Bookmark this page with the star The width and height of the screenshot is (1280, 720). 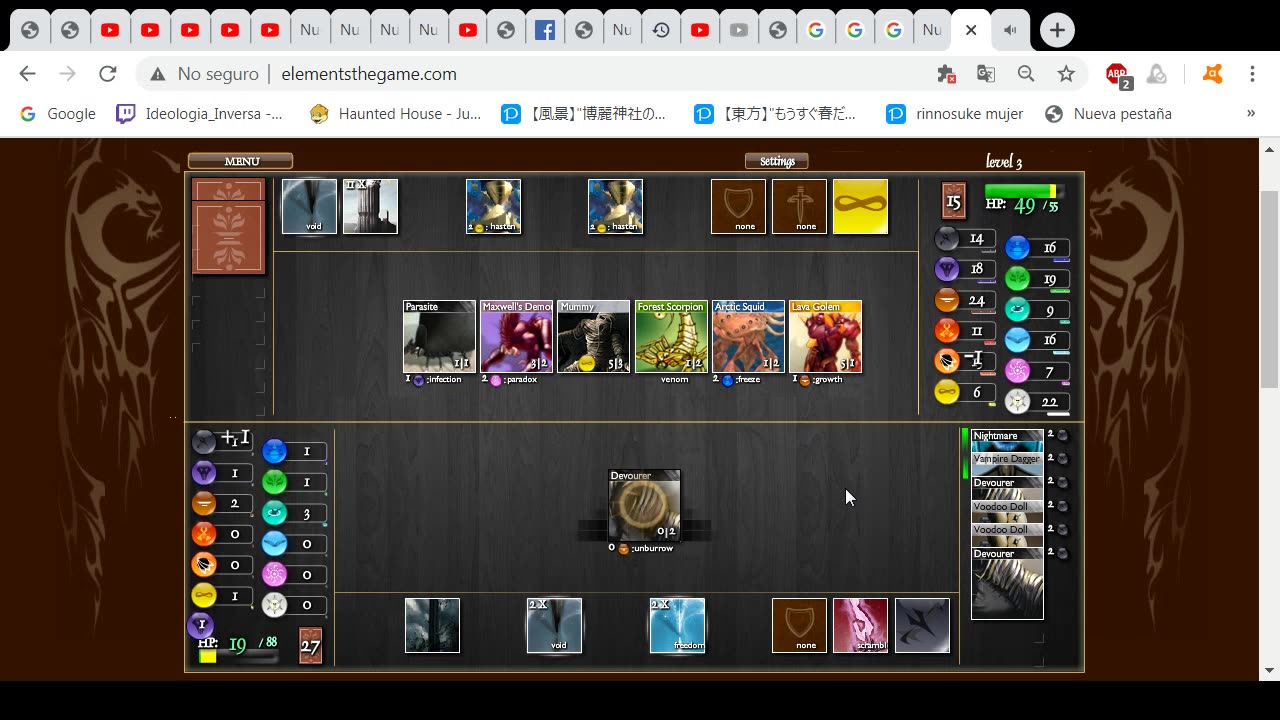click(x=1066, y=74)
